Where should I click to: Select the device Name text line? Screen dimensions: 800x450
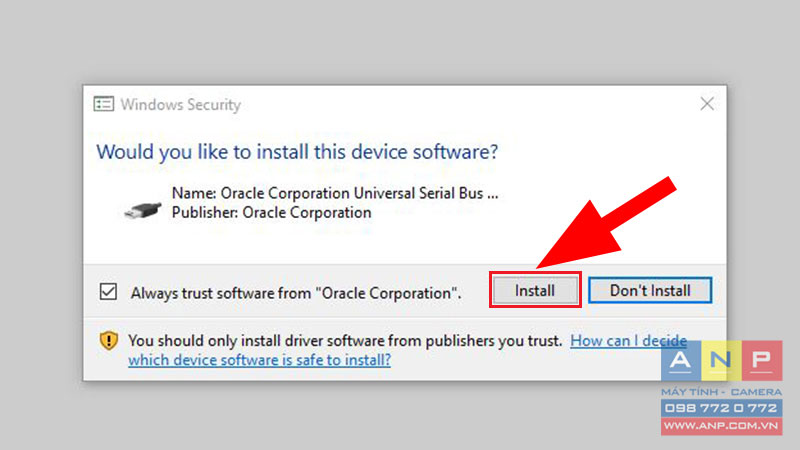coord(335,193)
